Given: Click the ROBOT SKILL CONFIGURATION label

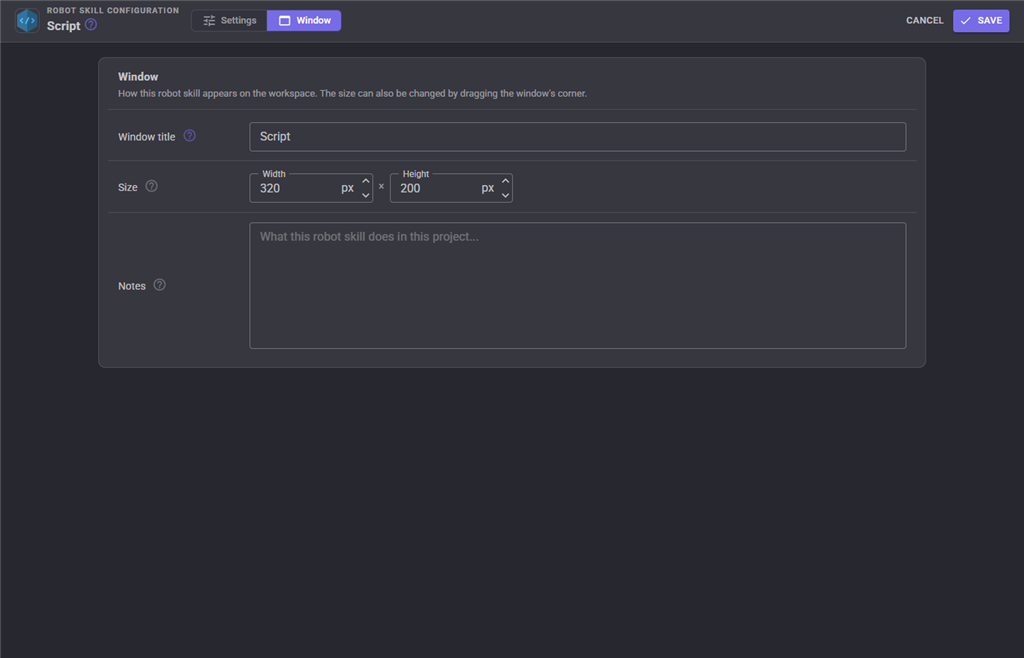Looking at the screenshot, I should pyautogui.click(x=113, y=10).
